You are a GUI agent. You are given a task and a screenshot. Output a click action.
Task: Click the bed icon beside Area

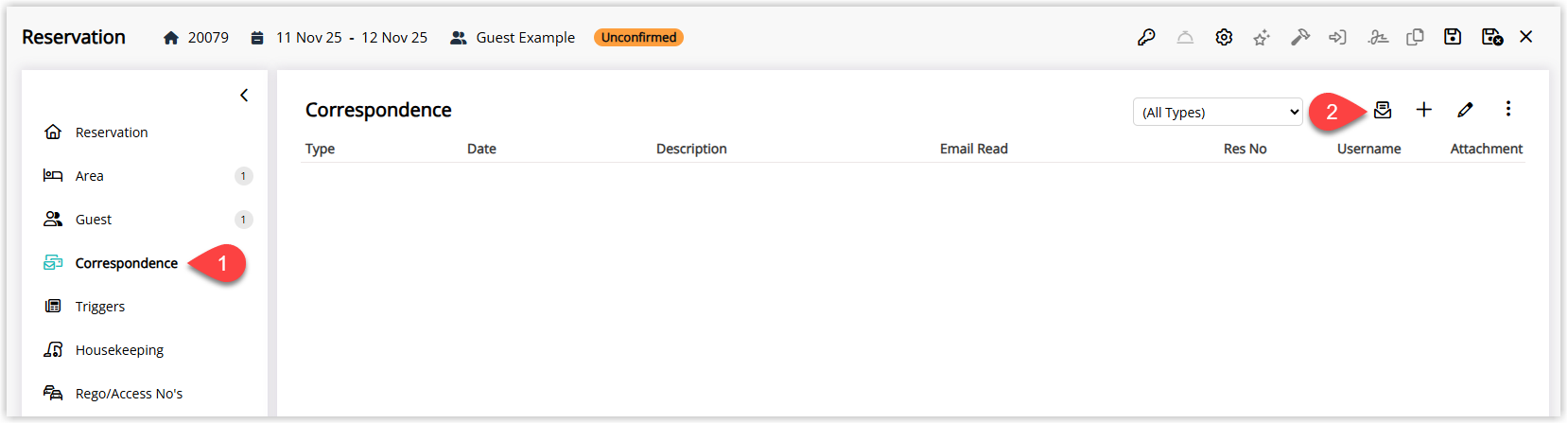point(53,175)
